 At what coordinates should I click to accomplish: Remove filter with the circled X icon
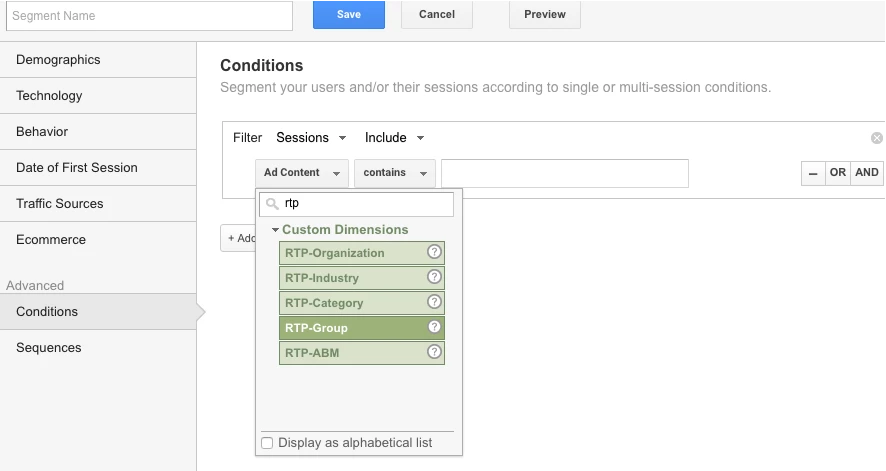(x=877, y=138)
